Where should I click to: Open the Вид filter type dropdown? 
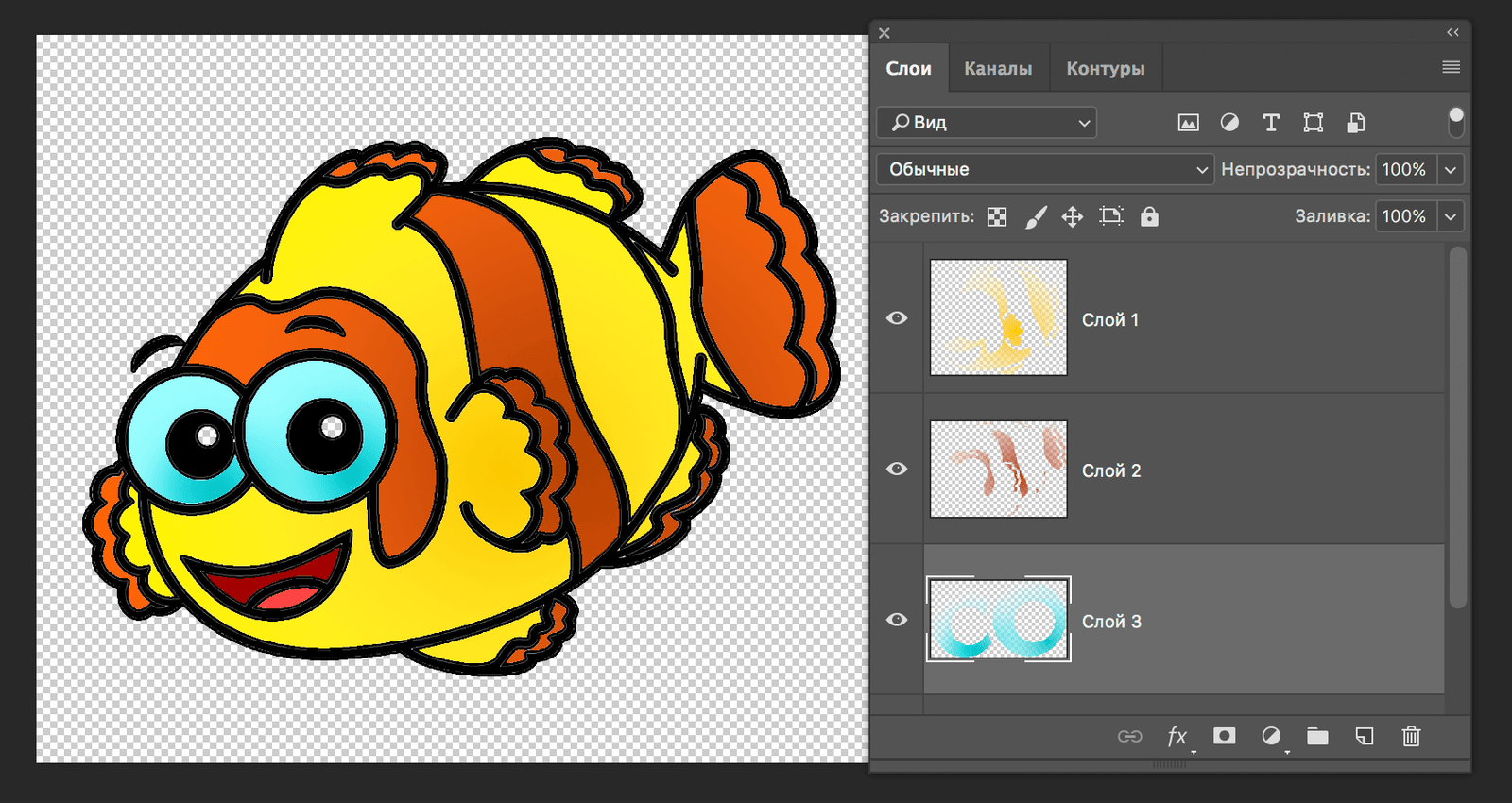click(987, 123)
